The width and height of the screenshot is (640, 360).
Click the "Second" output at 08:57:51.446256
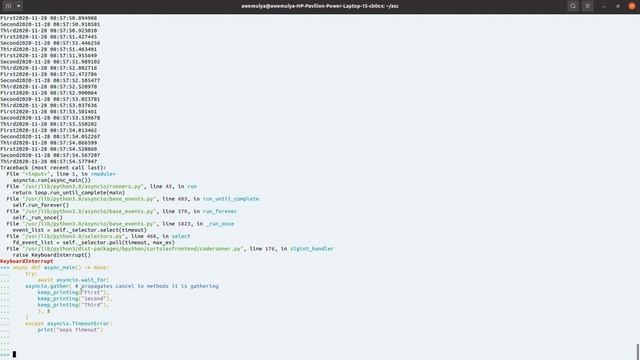click(x=50, y=43)
